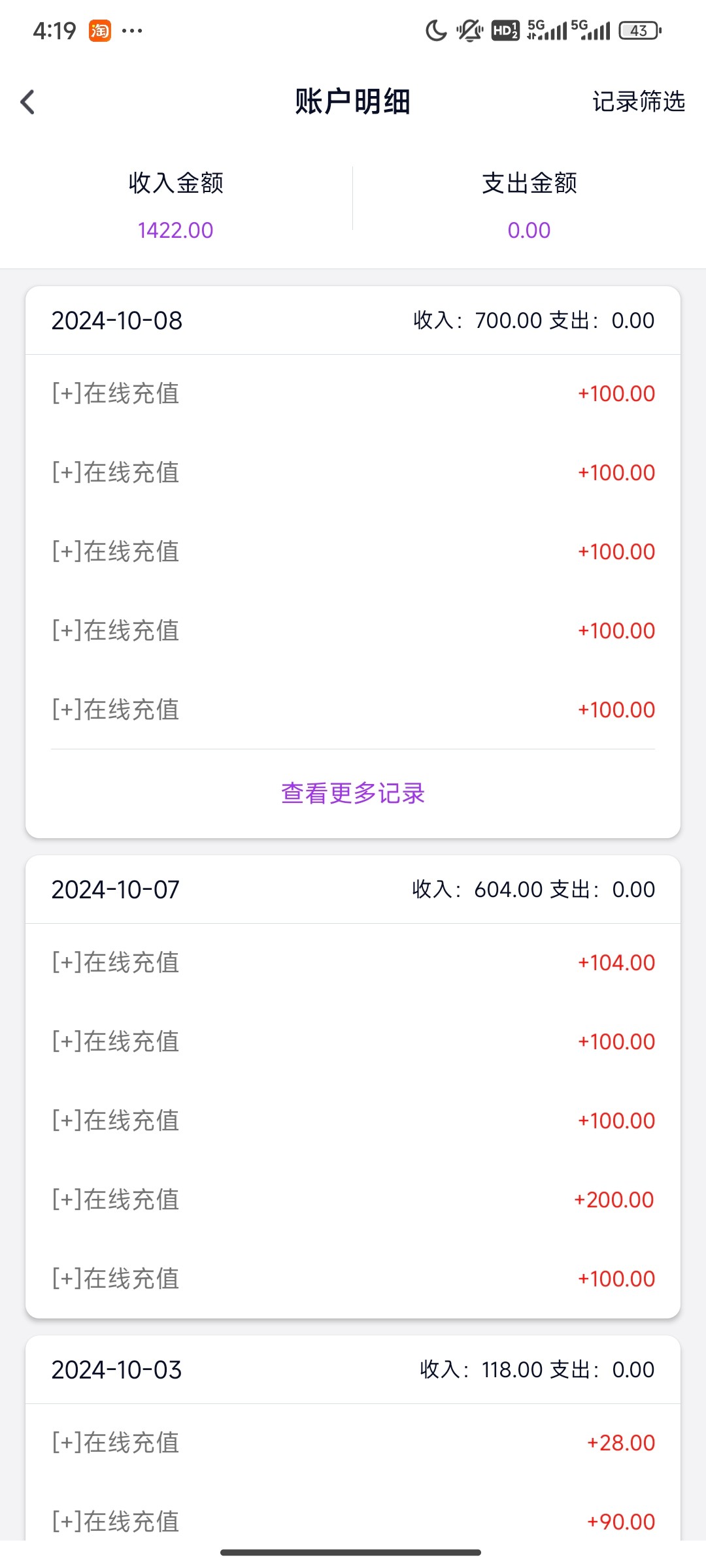The image size is (706, 1568).
Task: Select the 收入金额 summary section
Action: tap(176, 205)
